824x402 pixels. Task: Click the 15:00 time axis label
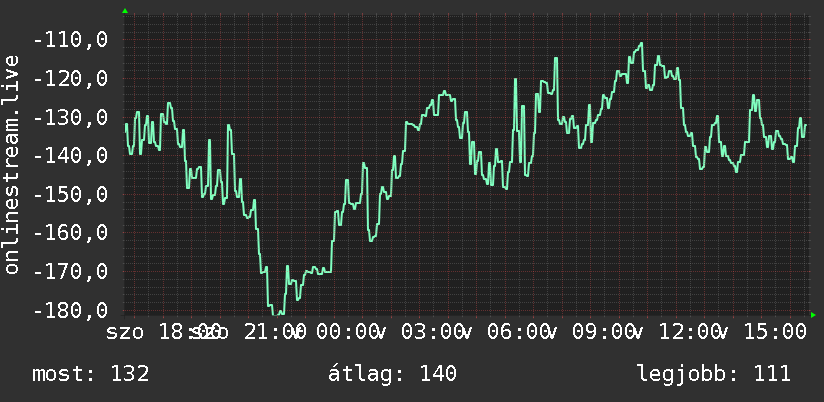(x=775, y=332)
